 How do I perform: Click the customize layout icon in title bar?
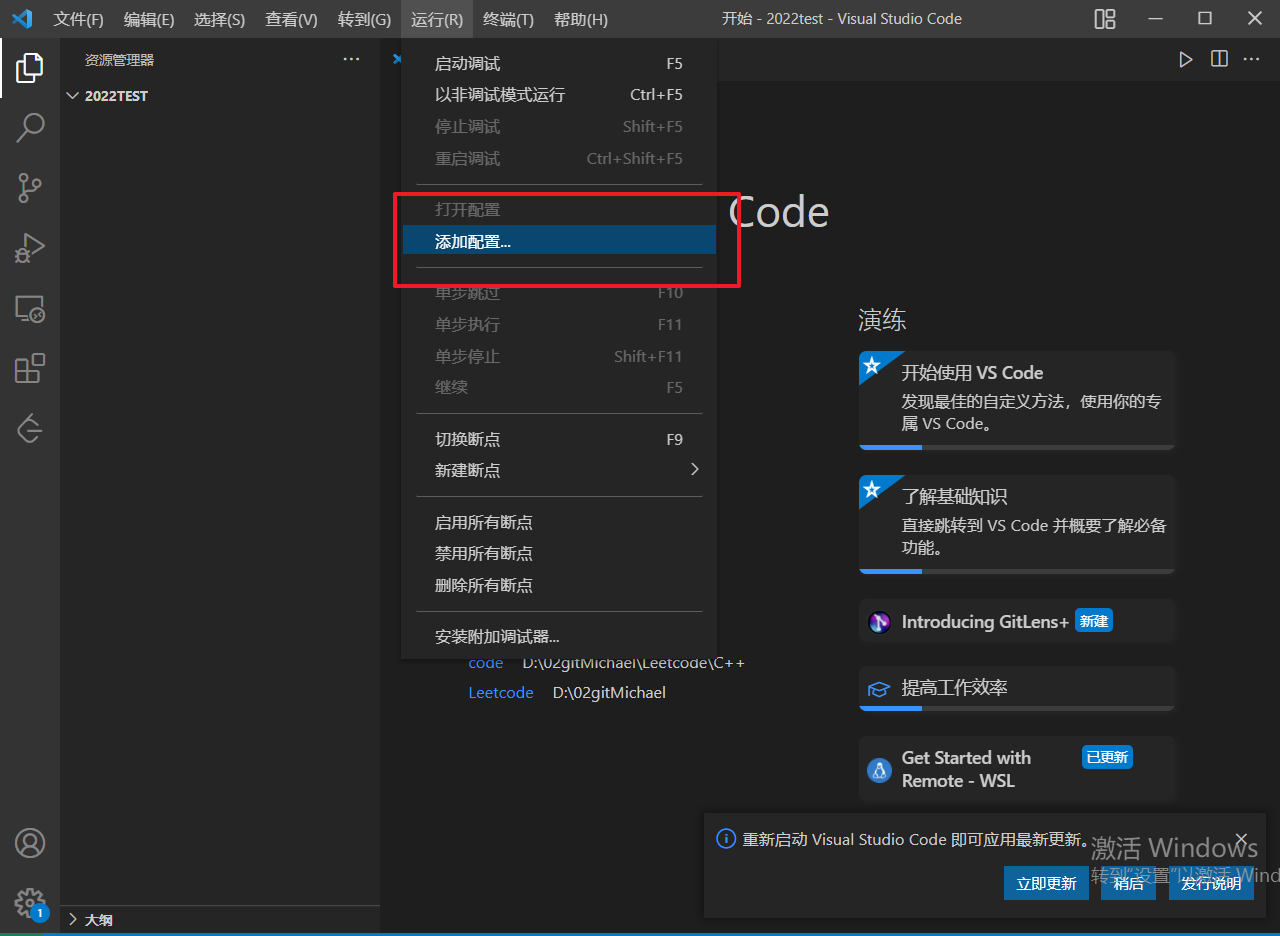pos(1105,19)
